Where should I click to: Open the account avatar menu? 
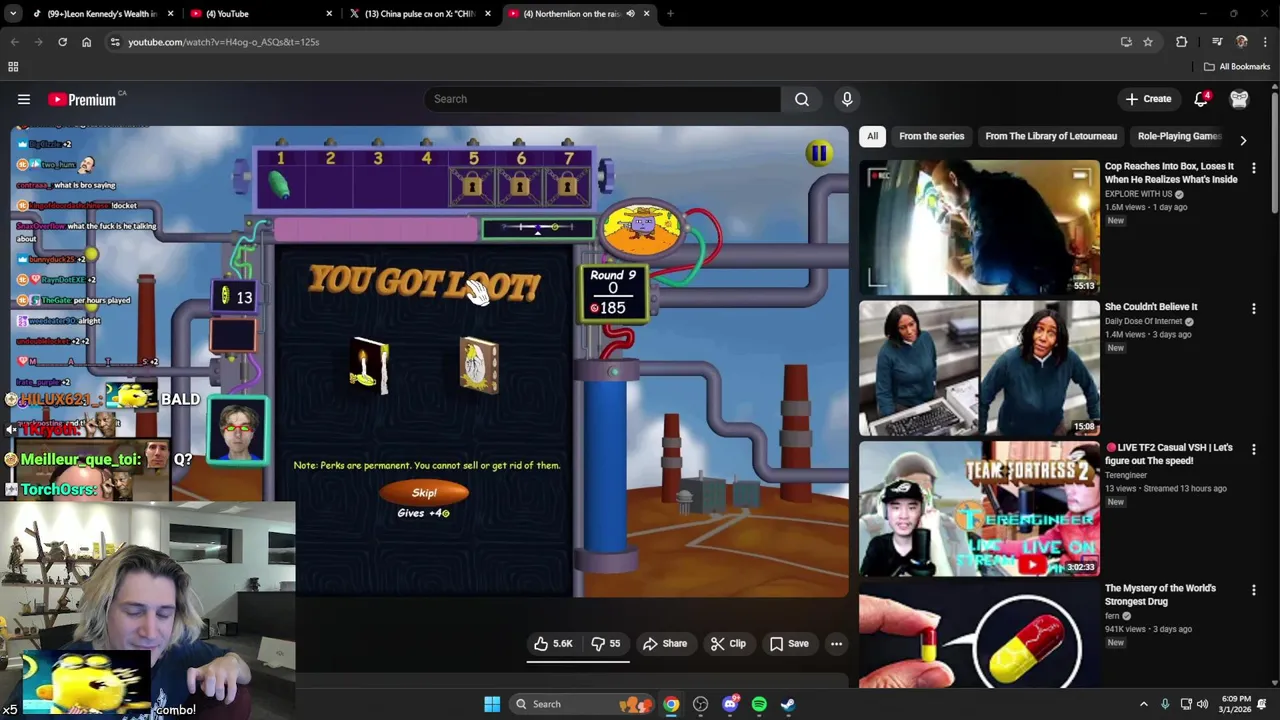(1239, 99)
